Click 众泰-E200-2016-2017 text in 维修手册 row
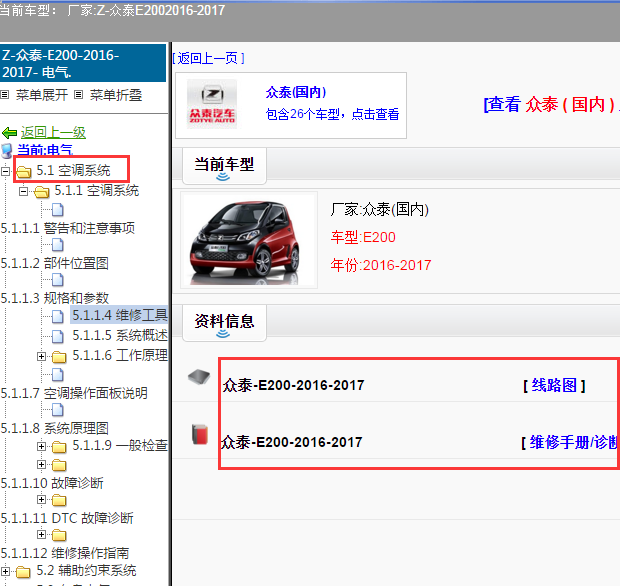The height and width of the screenshot is (586, 620). (x=291, y=442)
